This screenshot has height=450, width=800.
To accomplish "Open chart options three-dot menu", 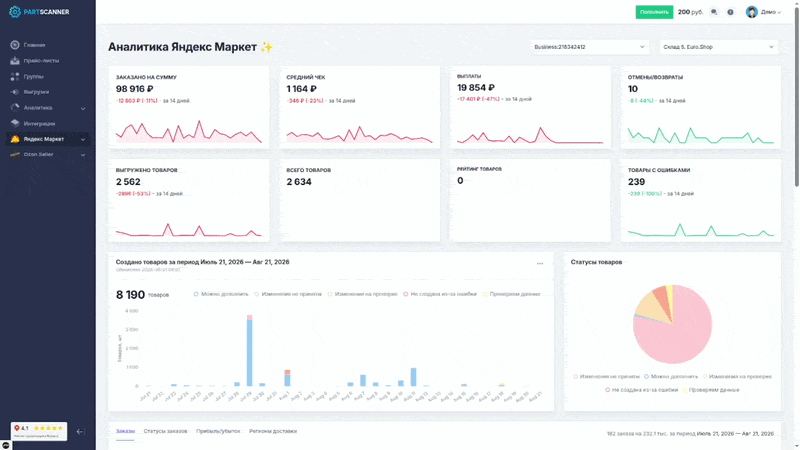I will (540, 263).
